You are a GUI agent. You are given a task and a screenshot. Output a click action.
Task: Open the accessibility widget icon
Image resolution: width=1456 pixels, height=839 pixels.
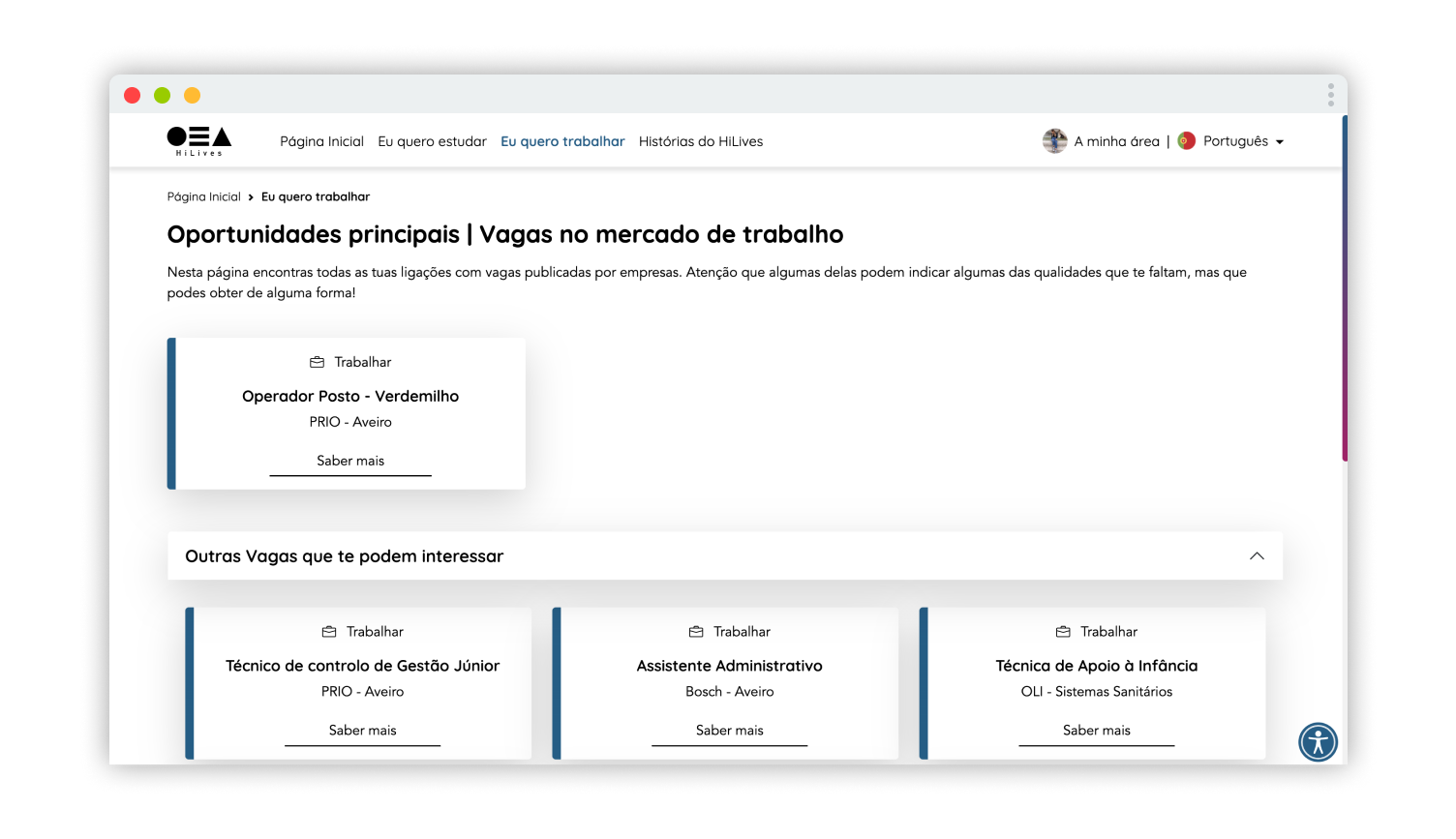pos(1318,742)
